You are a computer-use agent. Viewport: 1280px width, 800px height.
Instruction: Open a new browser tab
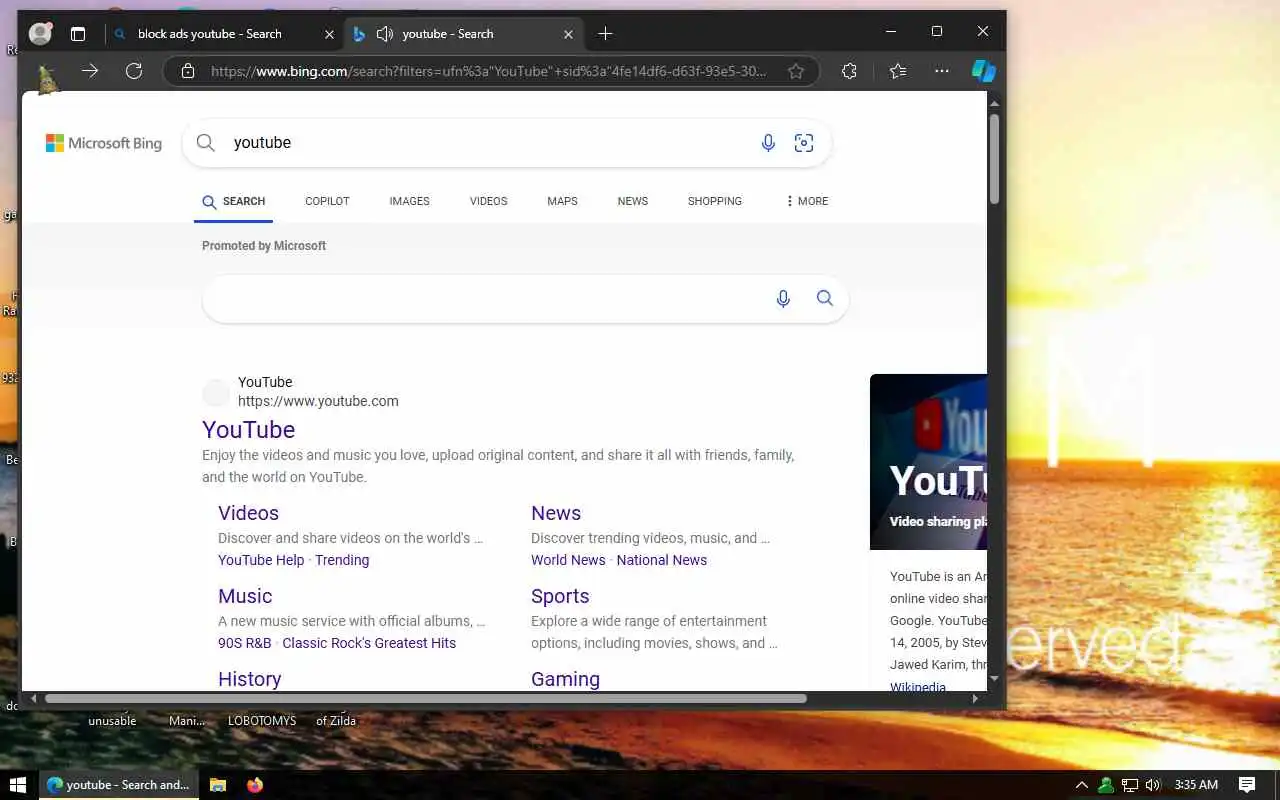[x=605, y=34]
